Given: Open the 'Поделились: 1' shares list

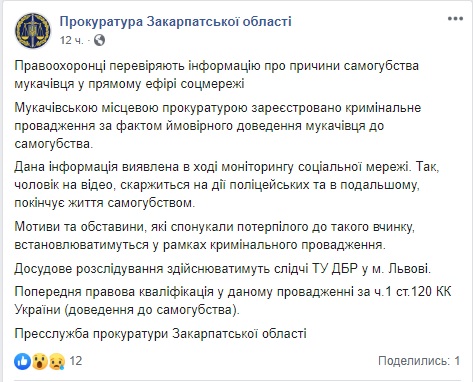Looking at the screenshot, I should 419,361.
